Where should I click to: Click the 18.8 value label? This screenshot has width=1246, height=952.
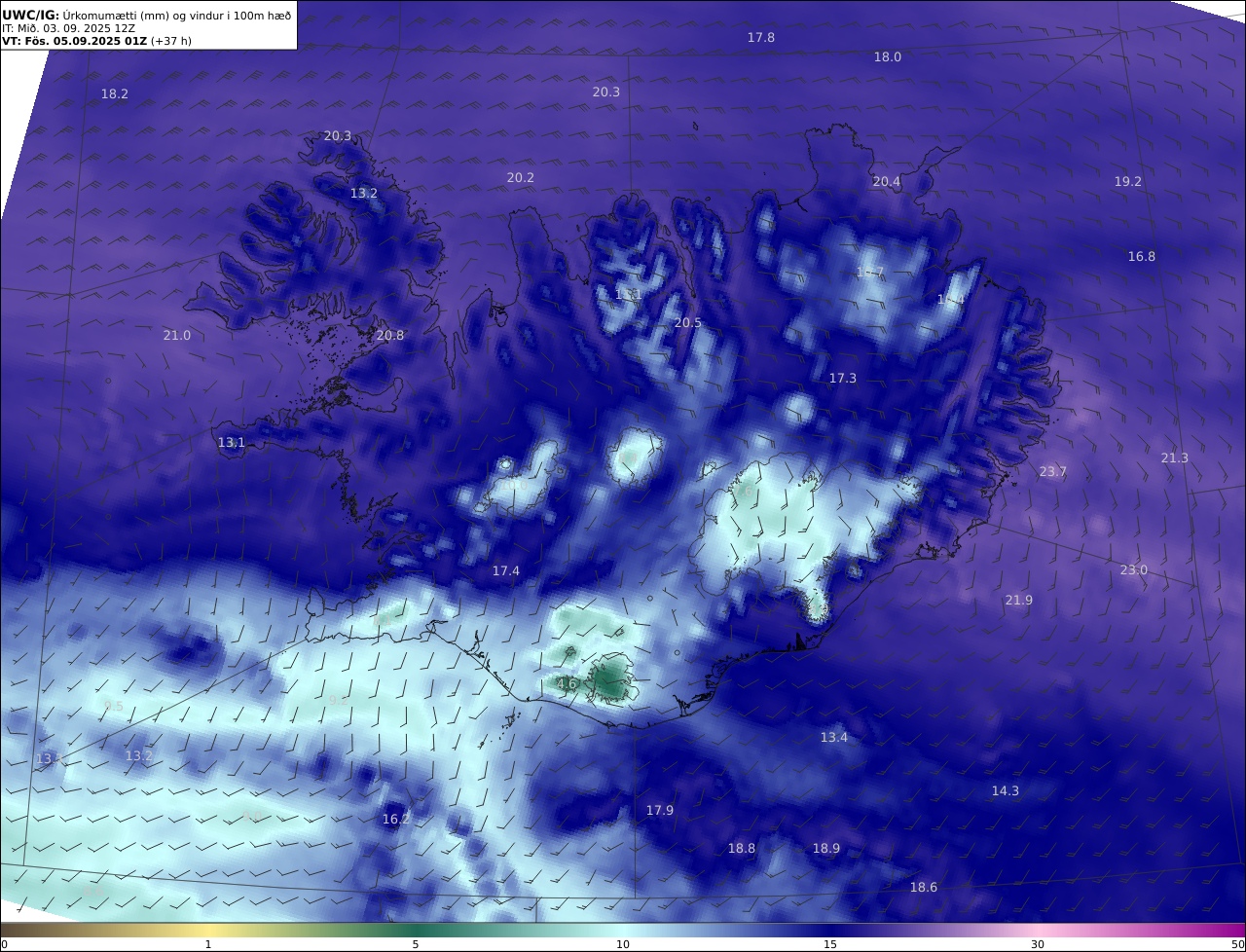742,848
